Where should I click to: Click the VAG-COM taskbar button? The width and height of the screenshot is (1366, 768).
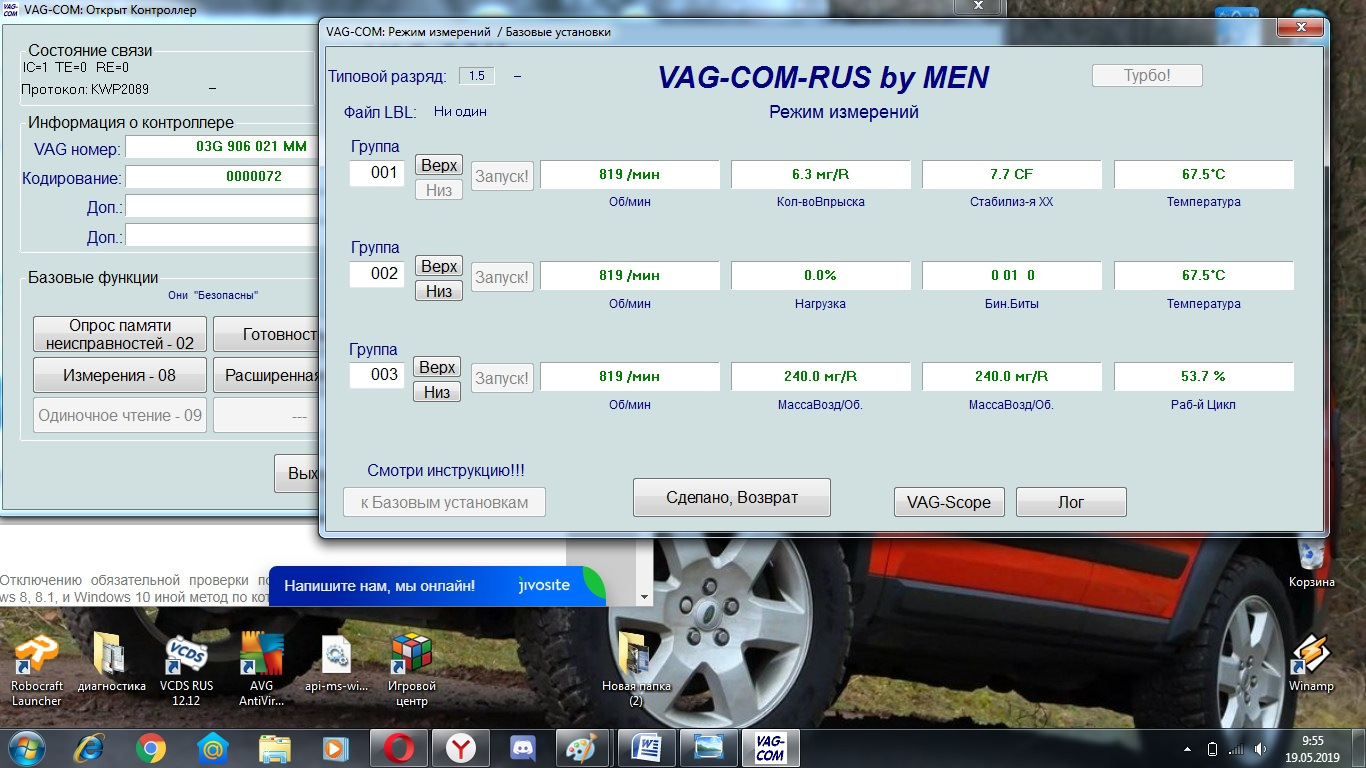point(770,748)
